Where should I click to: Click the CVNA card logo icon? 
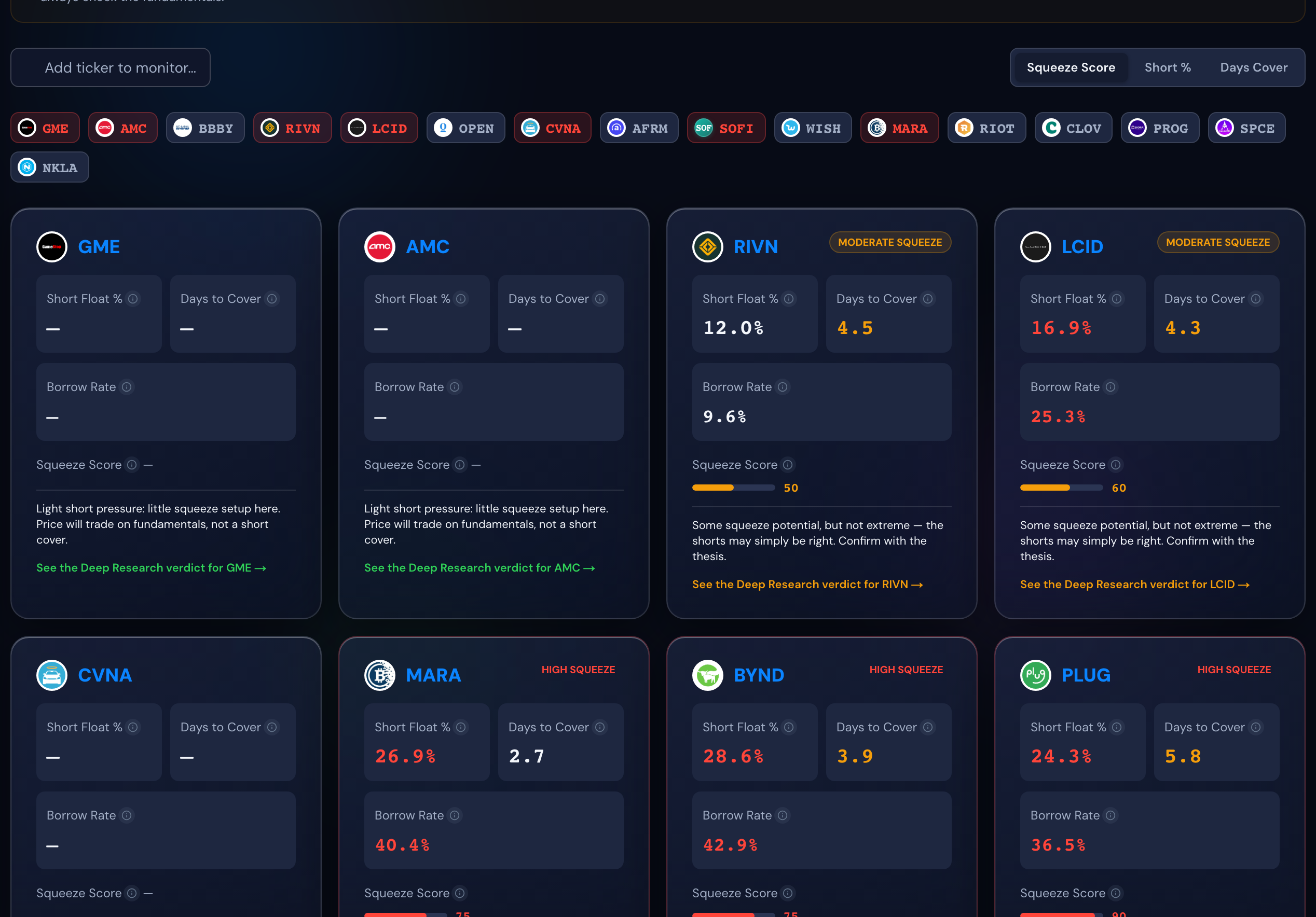pyautogui.click(x=51, y=675)
